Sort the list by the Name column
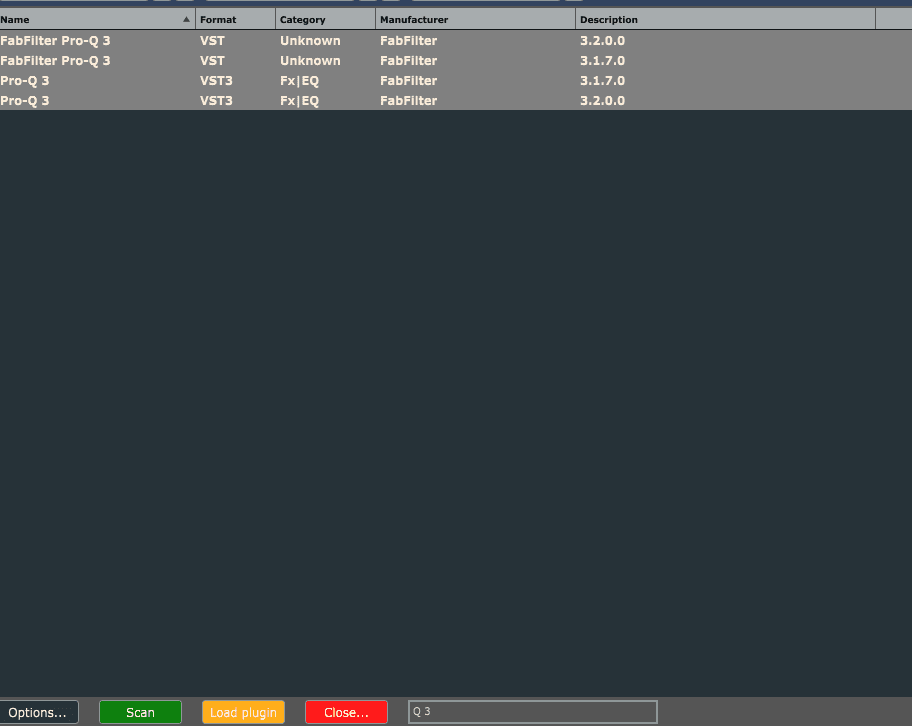Viewport: 912px width, 726px height. pos(97,19)
